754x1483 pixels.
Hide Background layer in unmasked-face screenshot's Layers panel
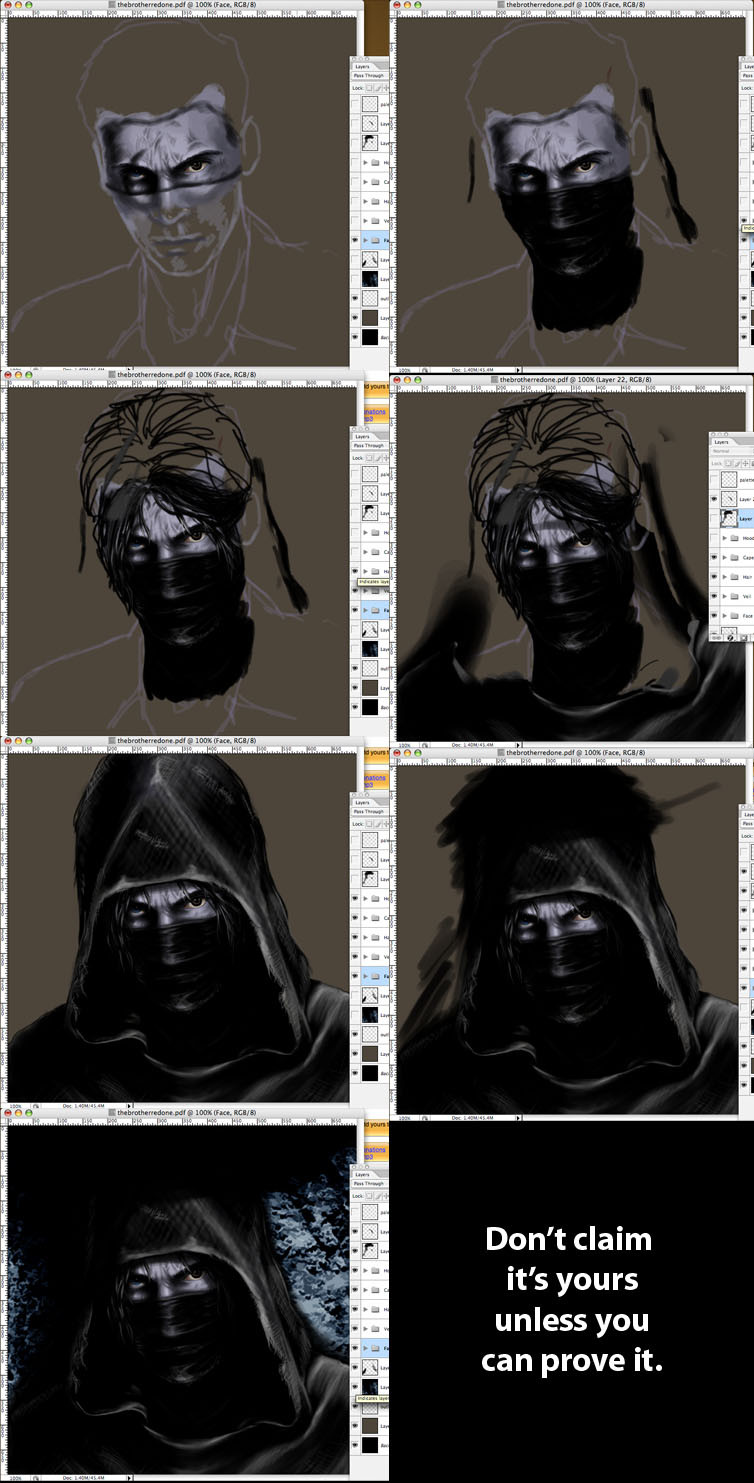coord(355,337)
